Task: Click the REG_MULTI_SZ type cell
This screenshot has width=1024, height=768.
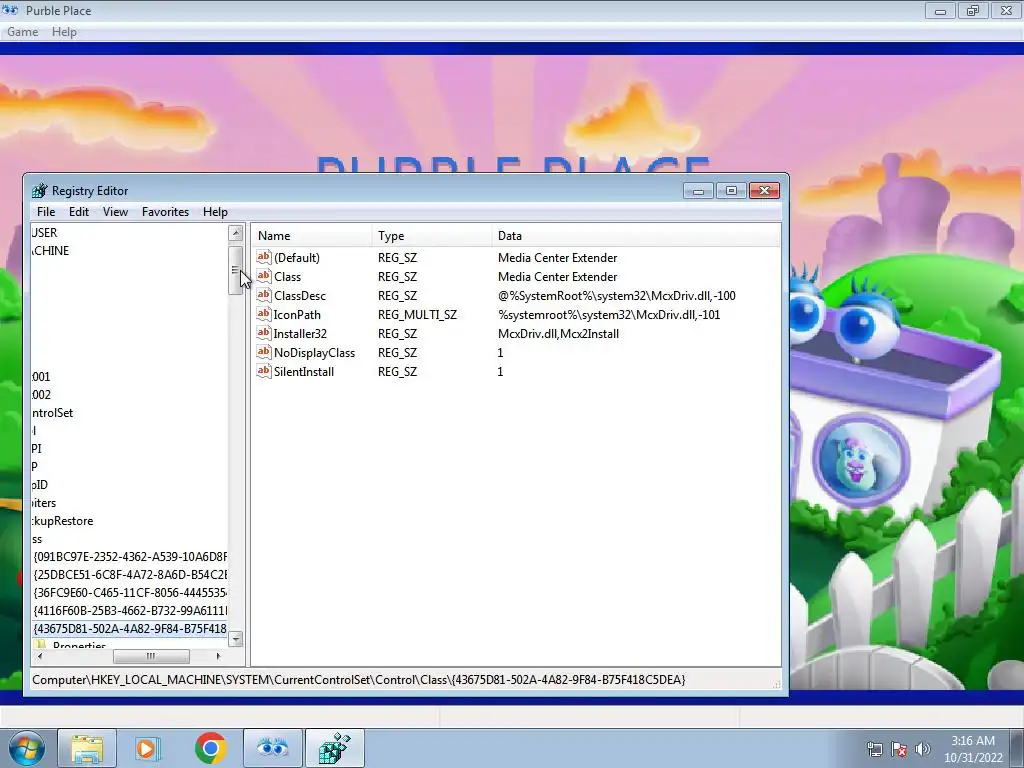Action: tap(417, 314)
